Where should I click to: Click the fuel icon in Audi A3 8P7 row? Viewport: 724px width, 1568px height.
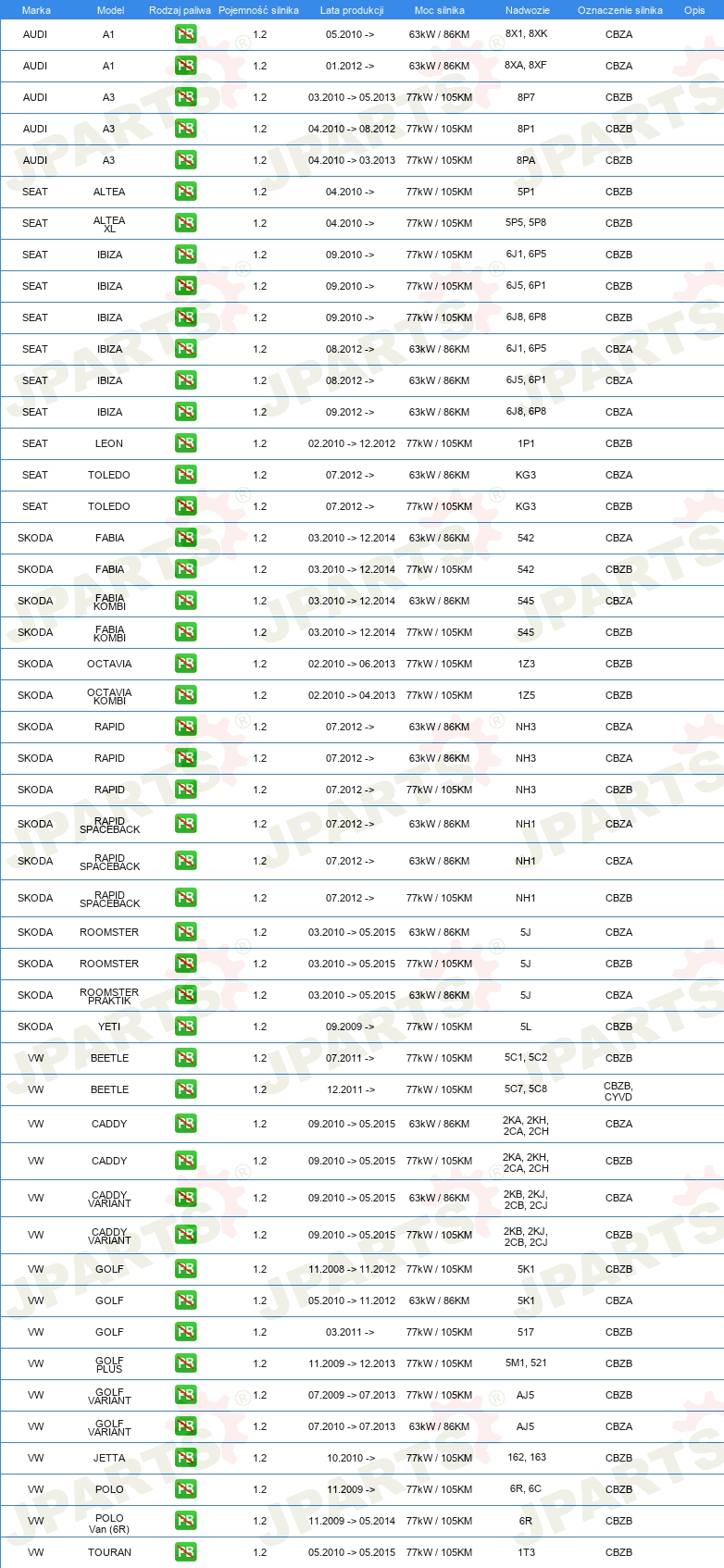click(x=185, y=97)
